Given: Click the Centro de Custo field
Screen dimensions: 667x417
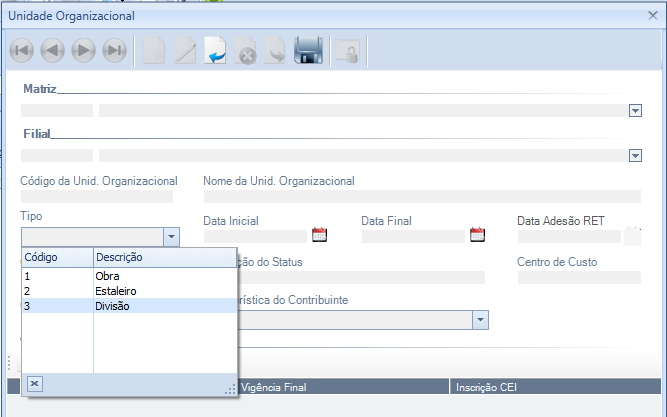Looking at the screenshot, I should pos(579,277).
